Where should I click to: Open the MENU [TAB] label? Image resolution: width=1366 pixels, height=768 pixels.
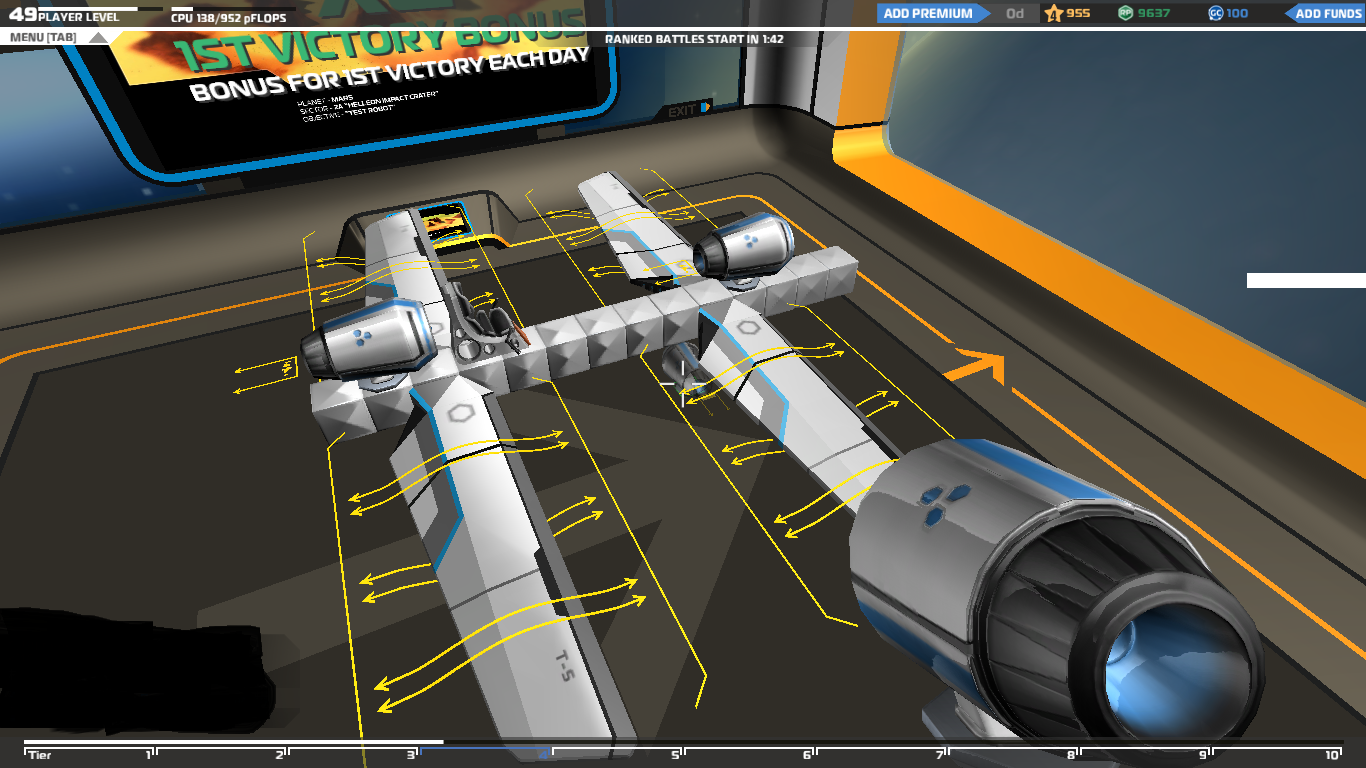click(x=43, y=37)
